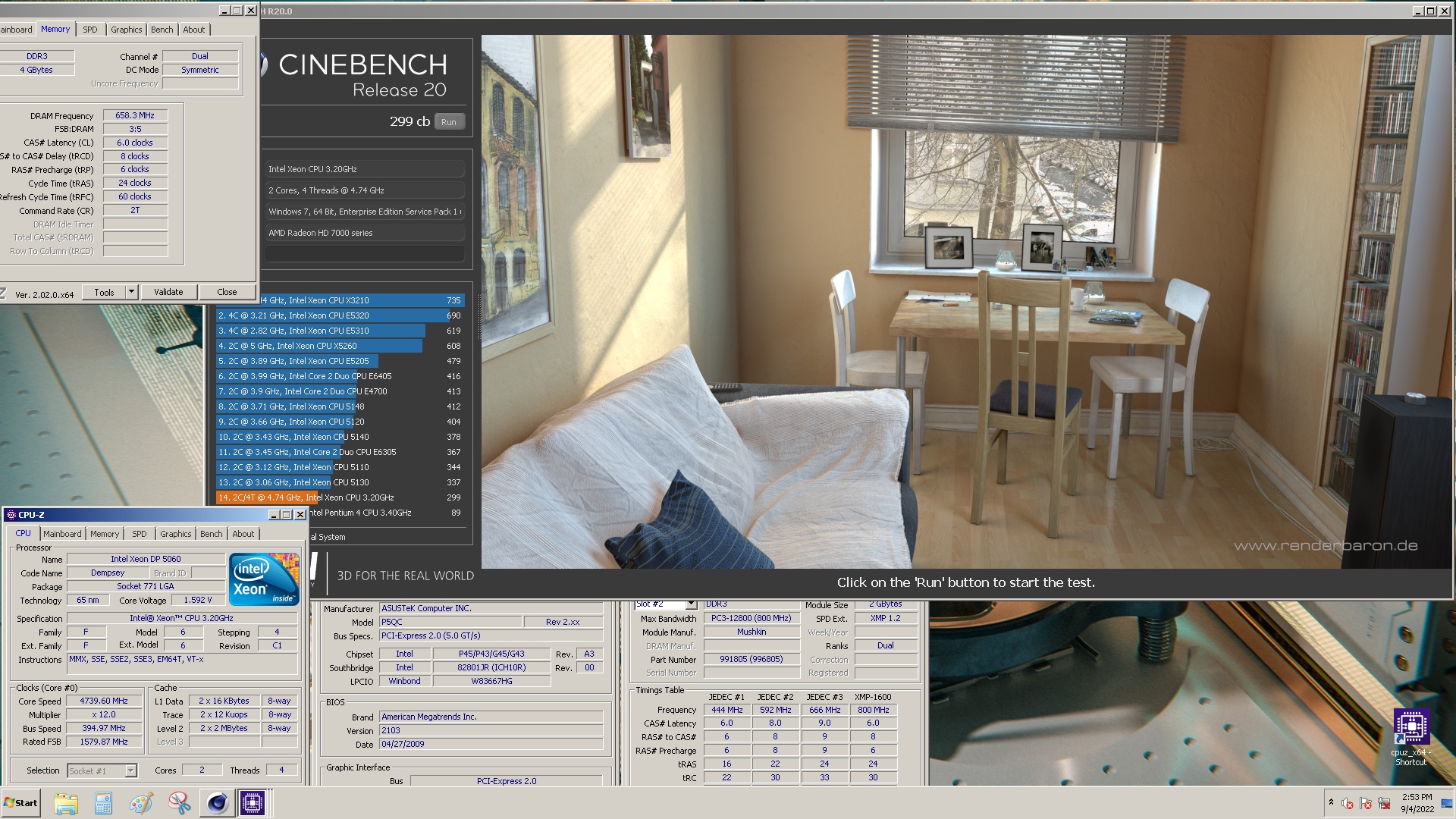Screen dimensions: 1456x819
Task: Click the Core Speed 4739.60 MHz field
Action: tap(104, 701)
